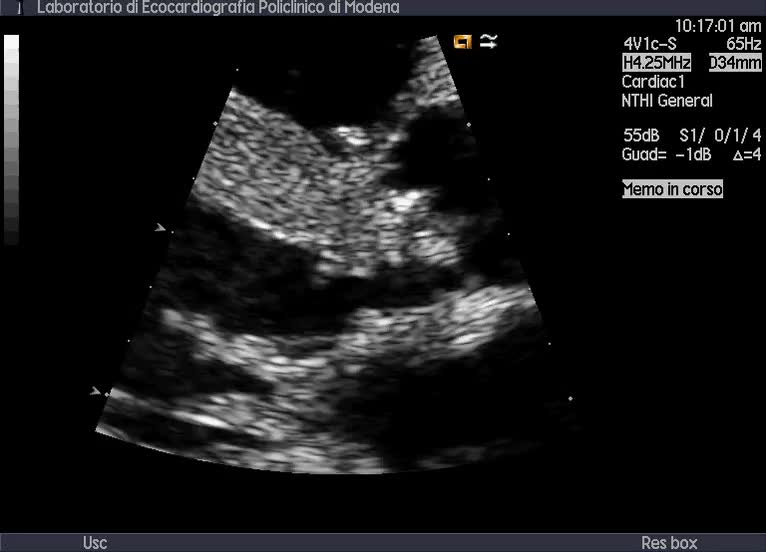Screen dimensions: 766x552
Task: Click the orange probe orientation marker icon
Action: click(x=462, y=41)
